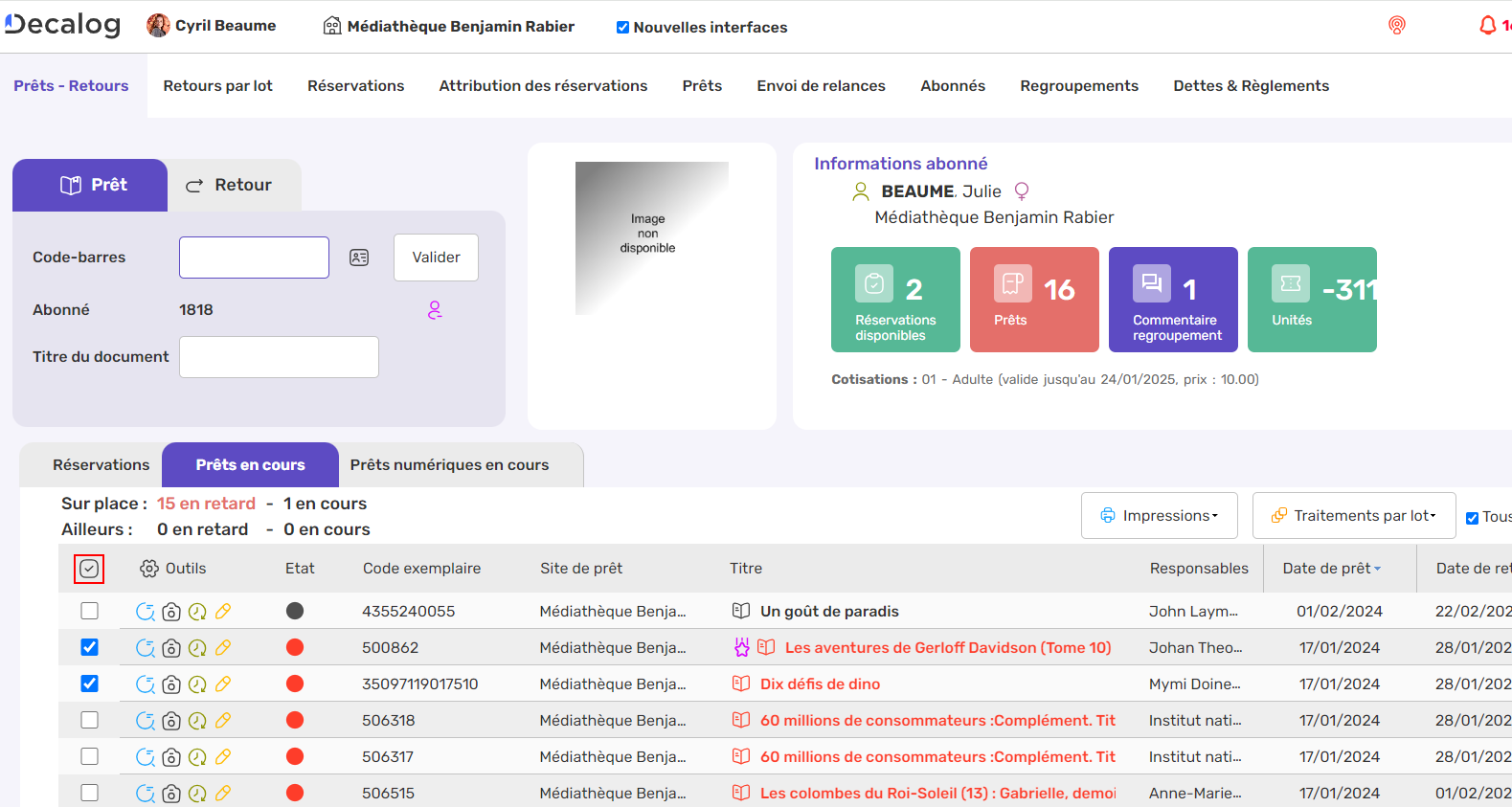1512x807 pixels.
Task: Tick the checkbox for Un goût de paradis
Action: pos(90,611)
